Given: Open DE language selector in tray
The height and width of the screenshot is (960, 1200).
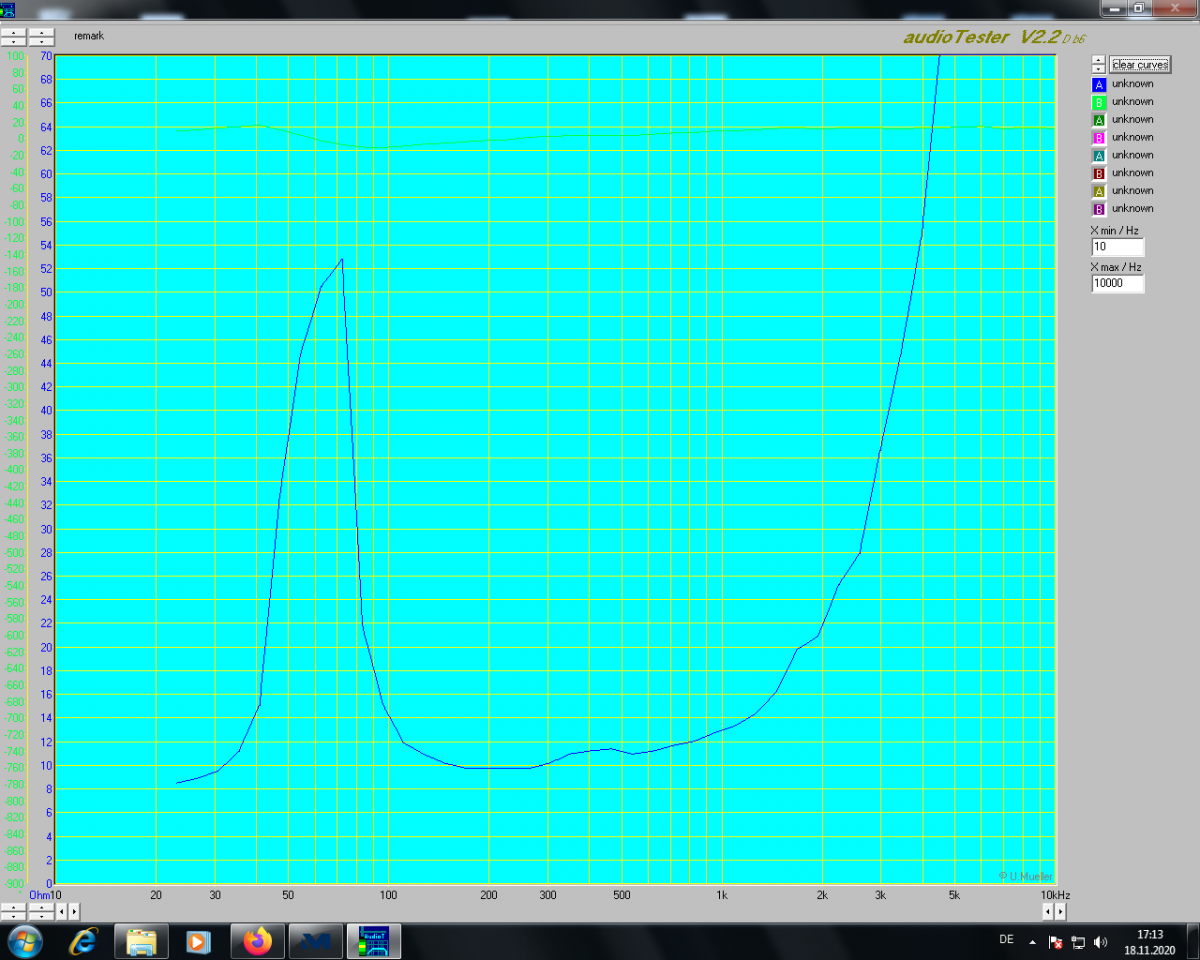Looking at the screenshot, I should [x=1006, y=940].
